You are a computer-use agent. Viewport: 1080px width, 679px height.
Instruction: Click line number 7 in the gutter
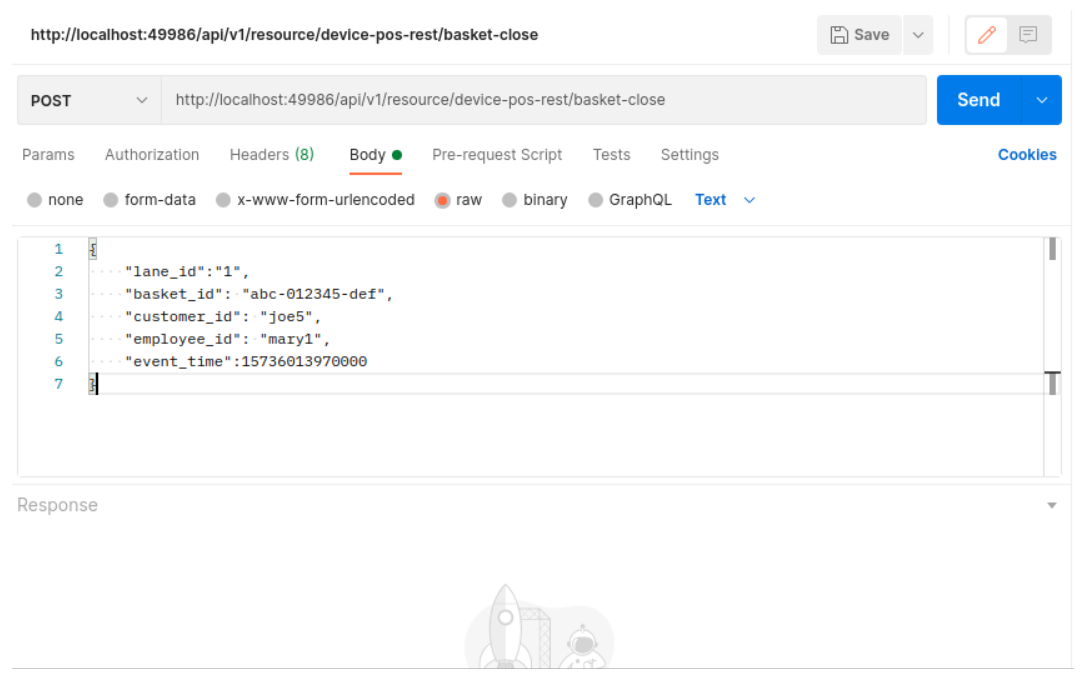click(59, 384)
